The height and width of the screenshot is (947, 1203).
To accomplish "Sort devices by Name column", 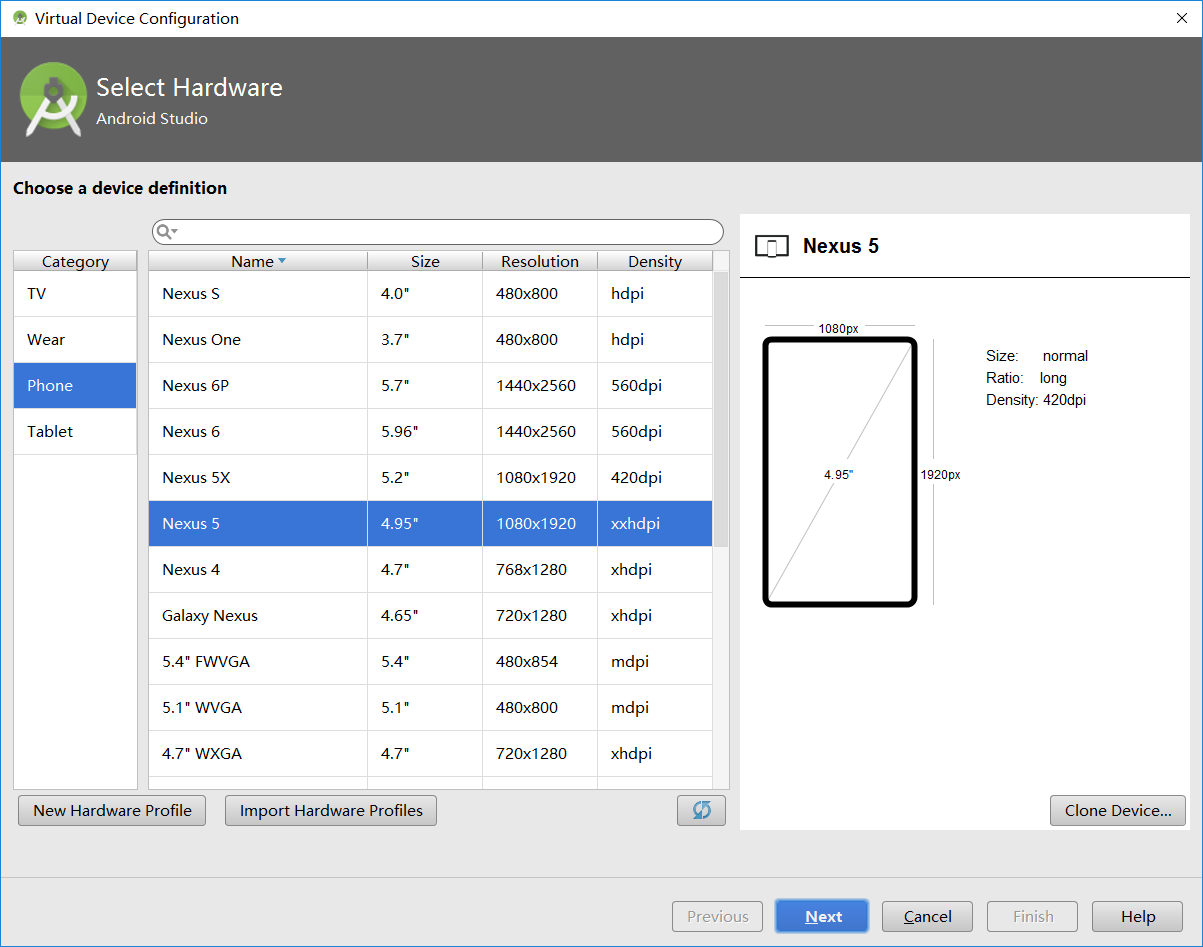I will [258, 261].
